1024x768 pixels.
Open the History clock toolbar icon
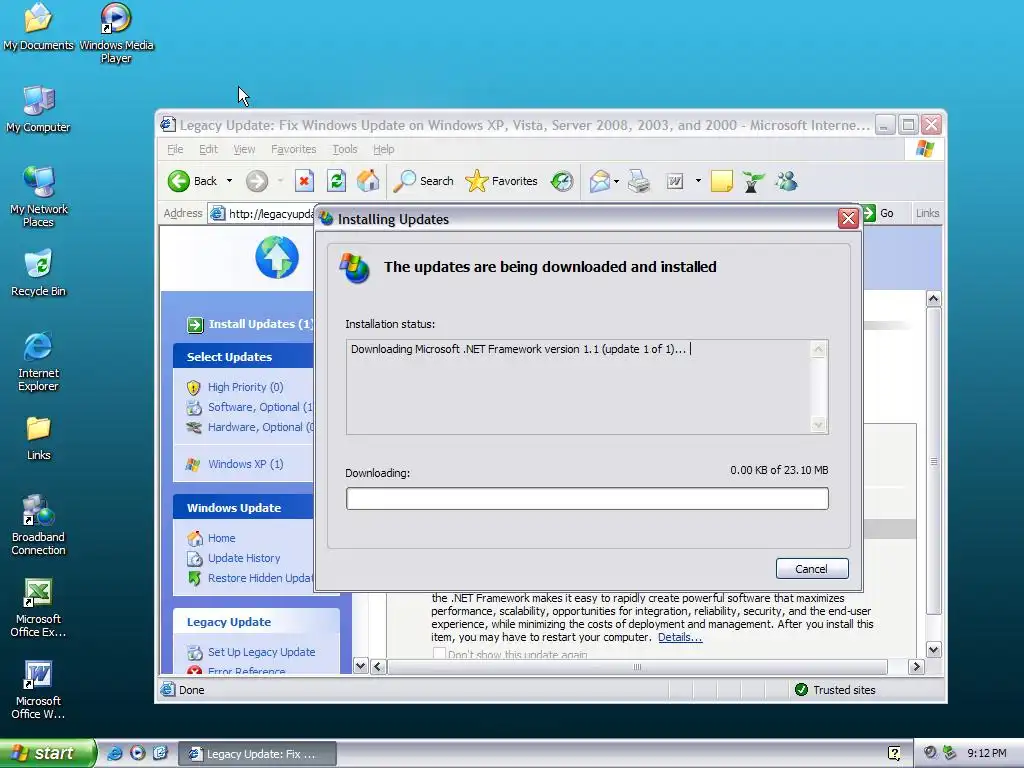pyautogui.click(x=562, y=181)
